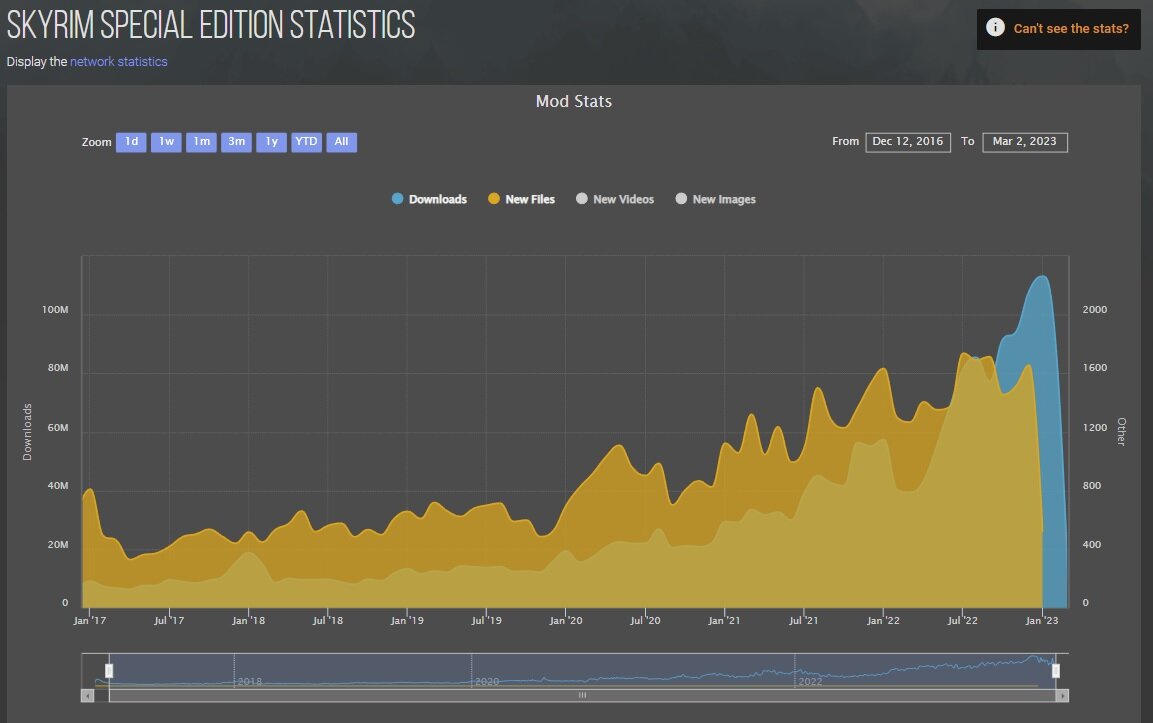Click the To date field showing Mar 2, 2023

click(1025, 142)
